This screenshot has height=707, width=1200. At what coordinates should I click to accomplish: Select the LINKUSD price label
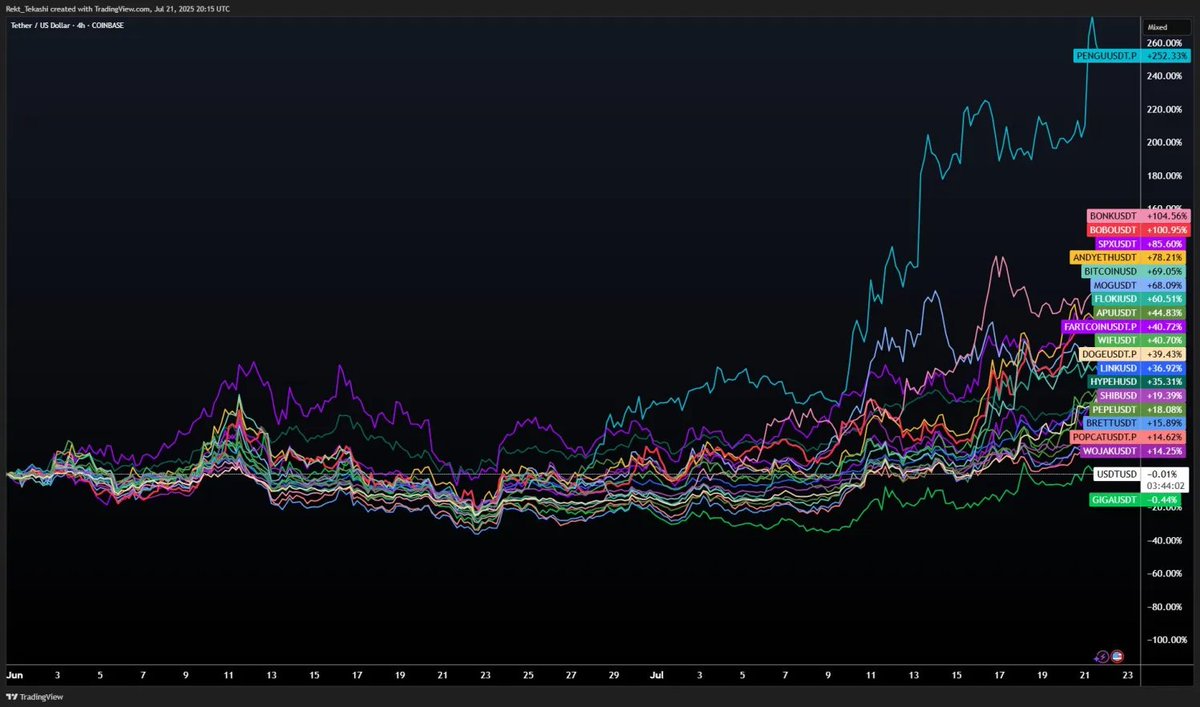[x=1118, y=369]
